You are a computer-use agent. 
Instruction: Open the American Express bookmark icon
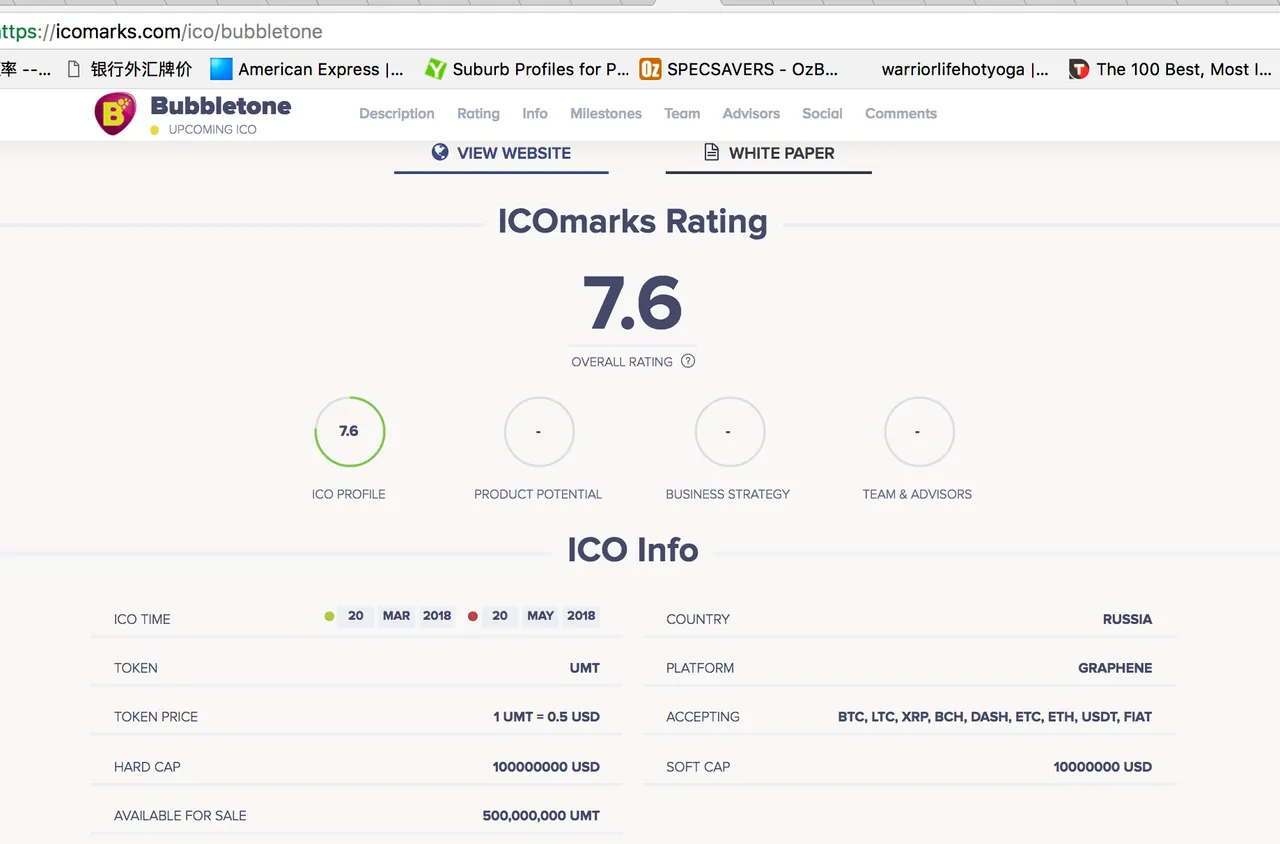221,69
